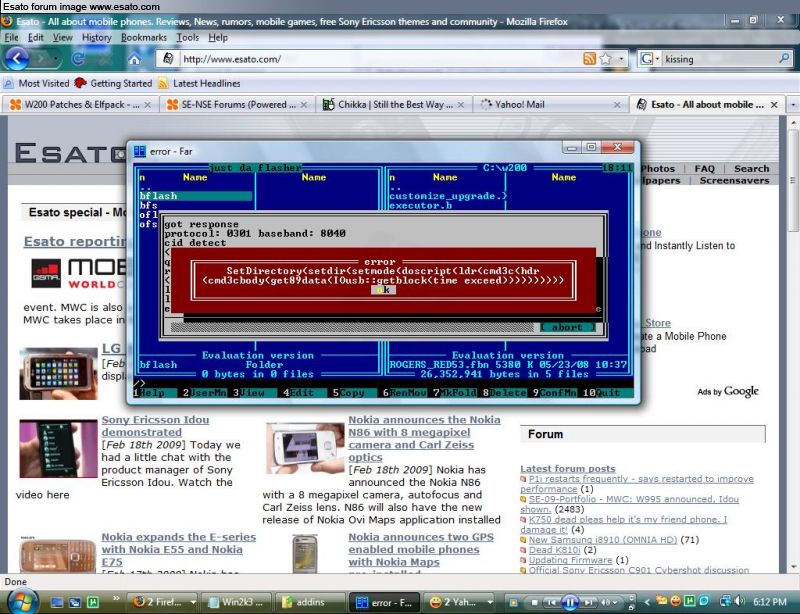Screen dimensions: 800x614
Task: Click the Firefox Reload page icon
Action: pos(78,59)
